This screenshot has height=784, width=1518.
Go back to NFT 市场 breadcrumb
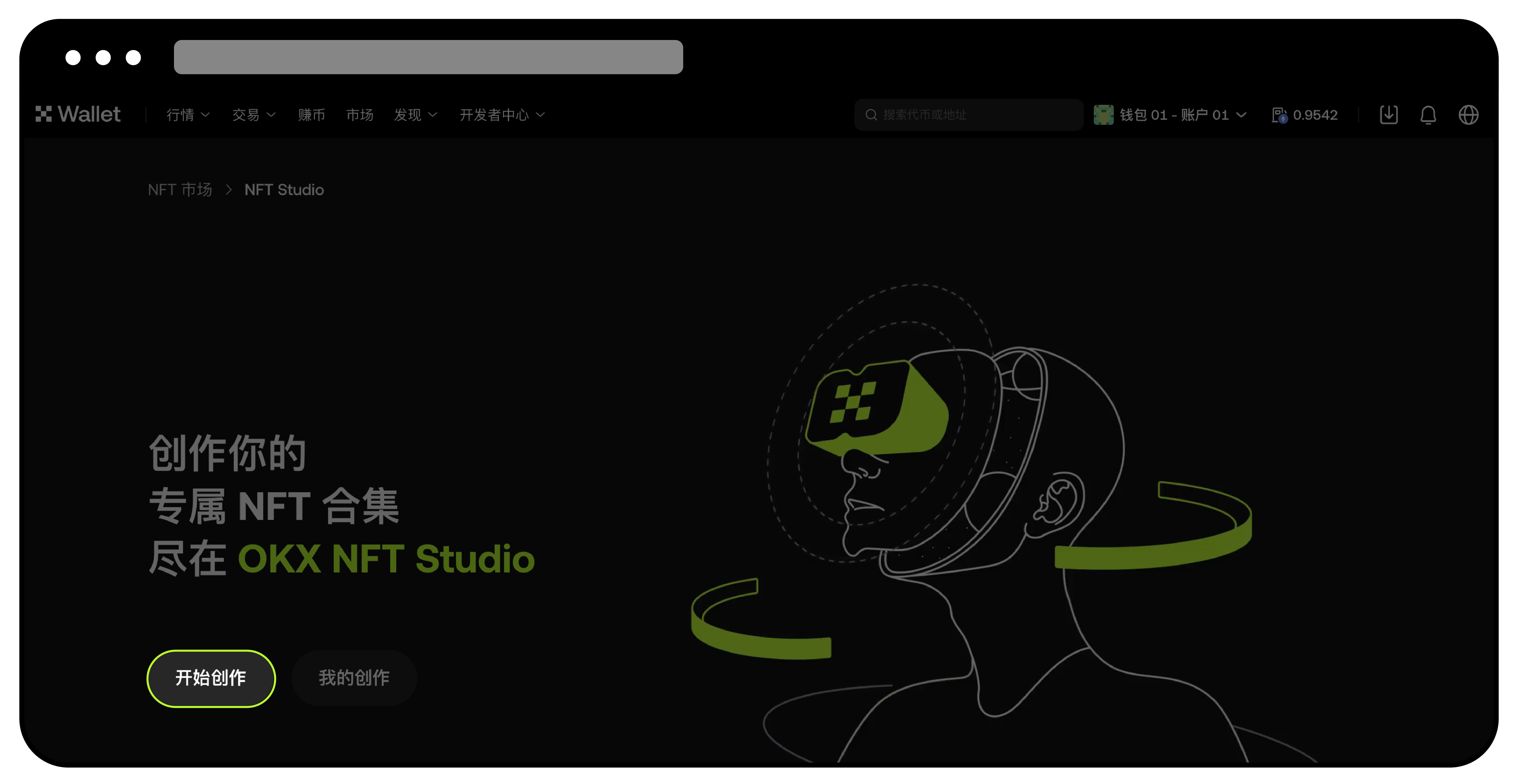tap(180, 190)
